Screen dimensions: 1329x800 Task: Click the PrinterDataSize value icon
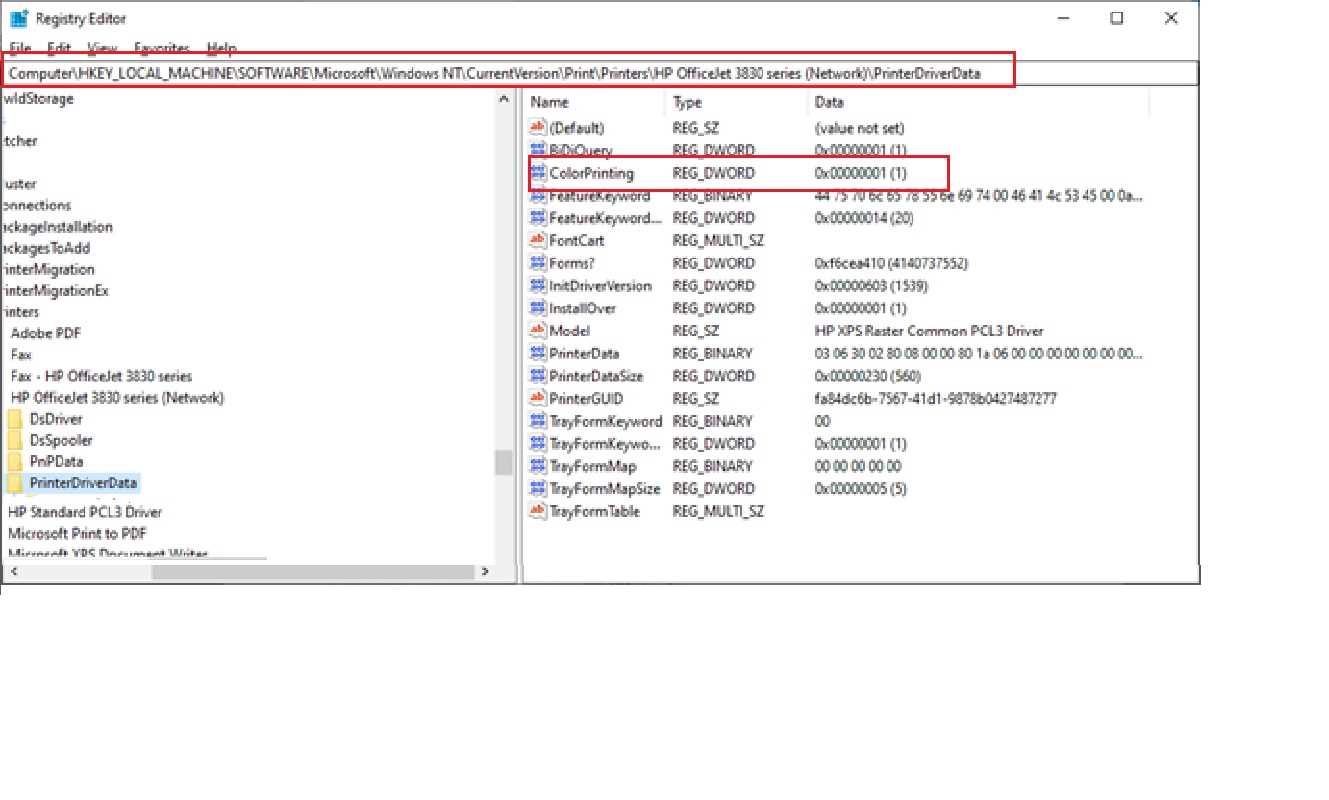538,376
